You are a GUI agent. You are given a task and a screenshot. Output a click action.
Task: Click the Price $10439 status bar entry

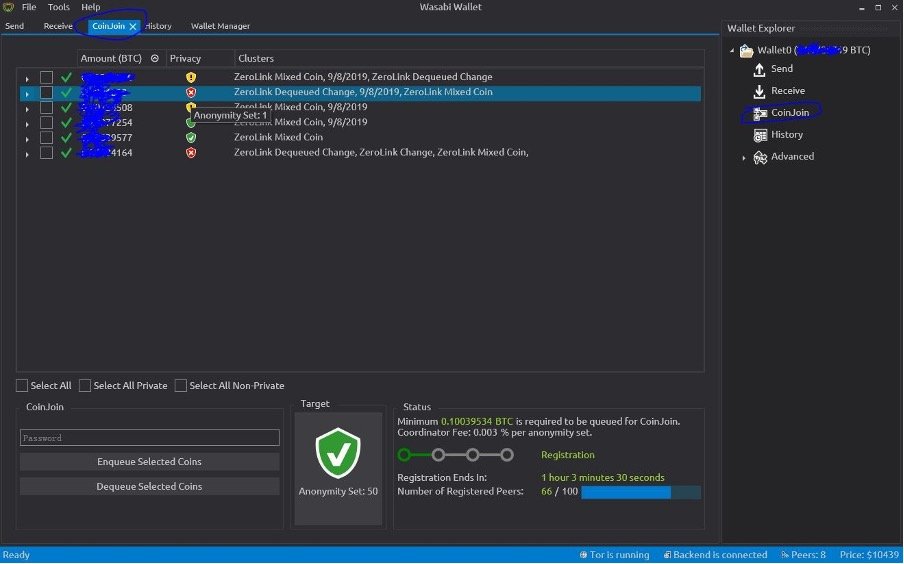[869, 555]
